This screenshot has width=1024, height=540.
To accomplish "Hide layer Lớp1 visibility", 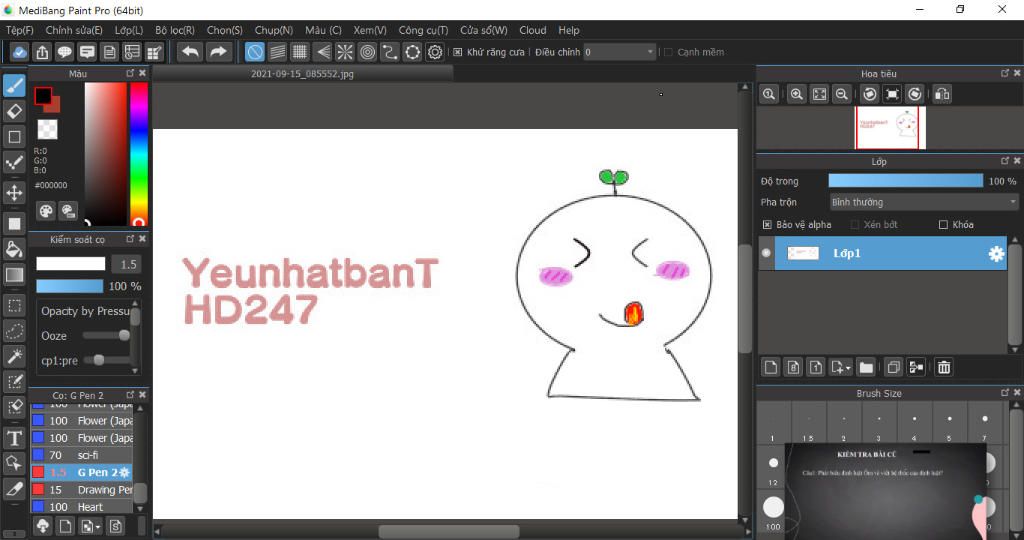I will 766,253.
